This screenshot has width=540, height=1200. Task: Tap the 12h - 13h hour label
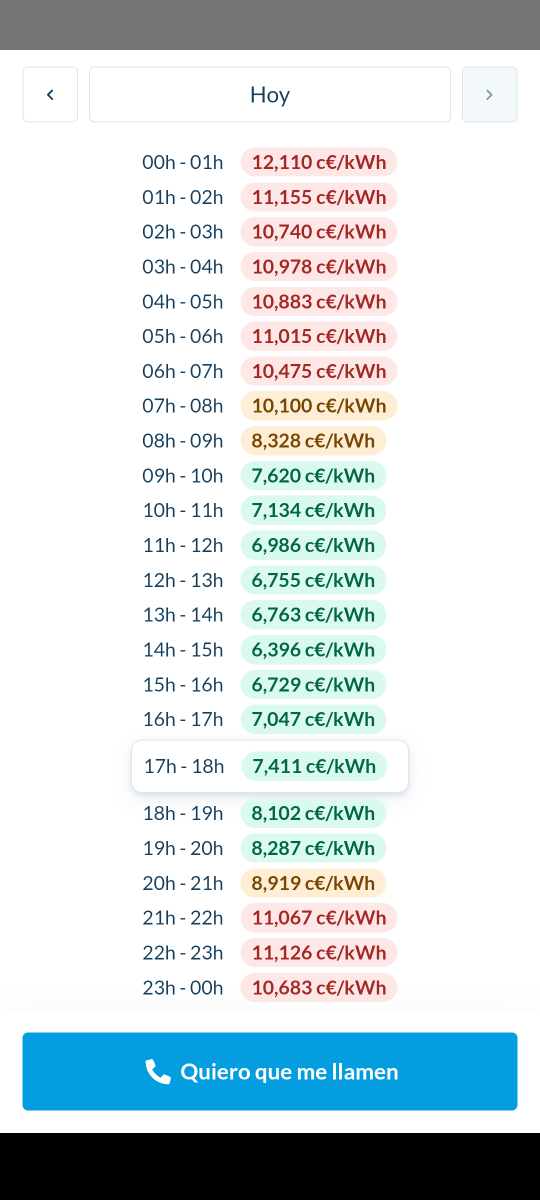pos(183,580)
